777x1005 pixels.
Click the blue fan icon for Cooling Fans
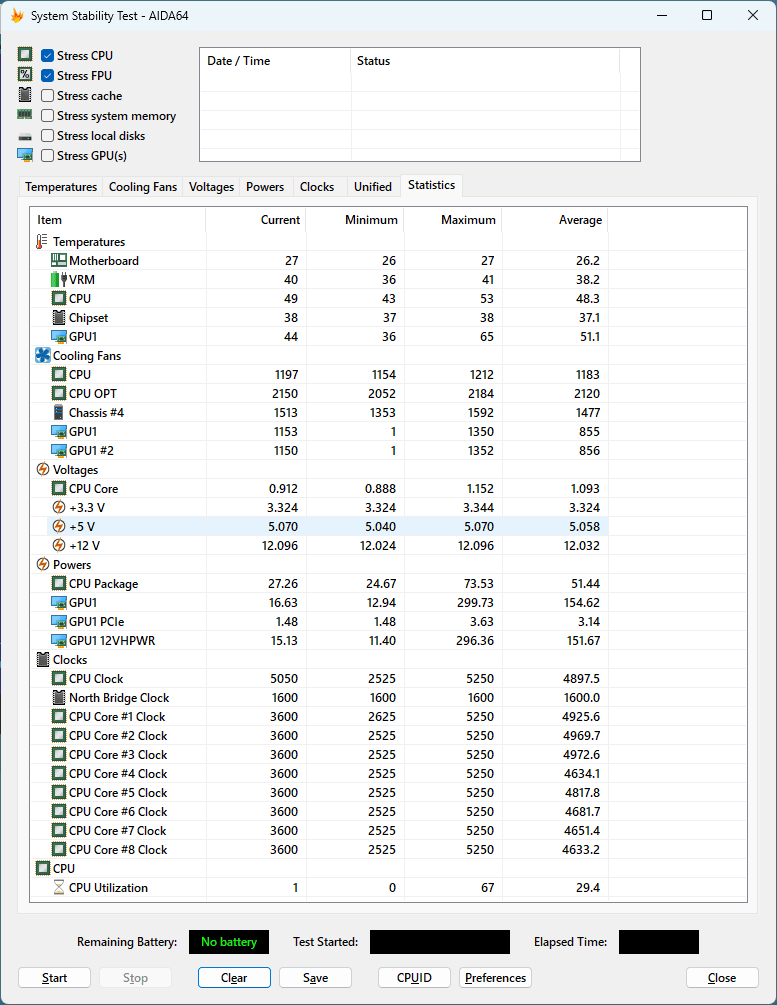pyautogui.click(x=42, y=355)
